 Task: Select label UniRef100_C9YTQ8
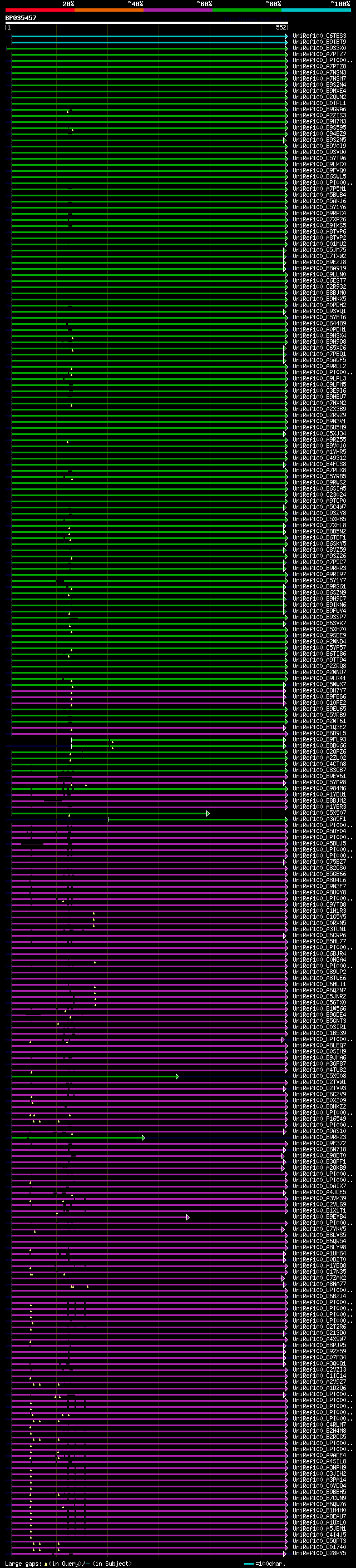319,904
